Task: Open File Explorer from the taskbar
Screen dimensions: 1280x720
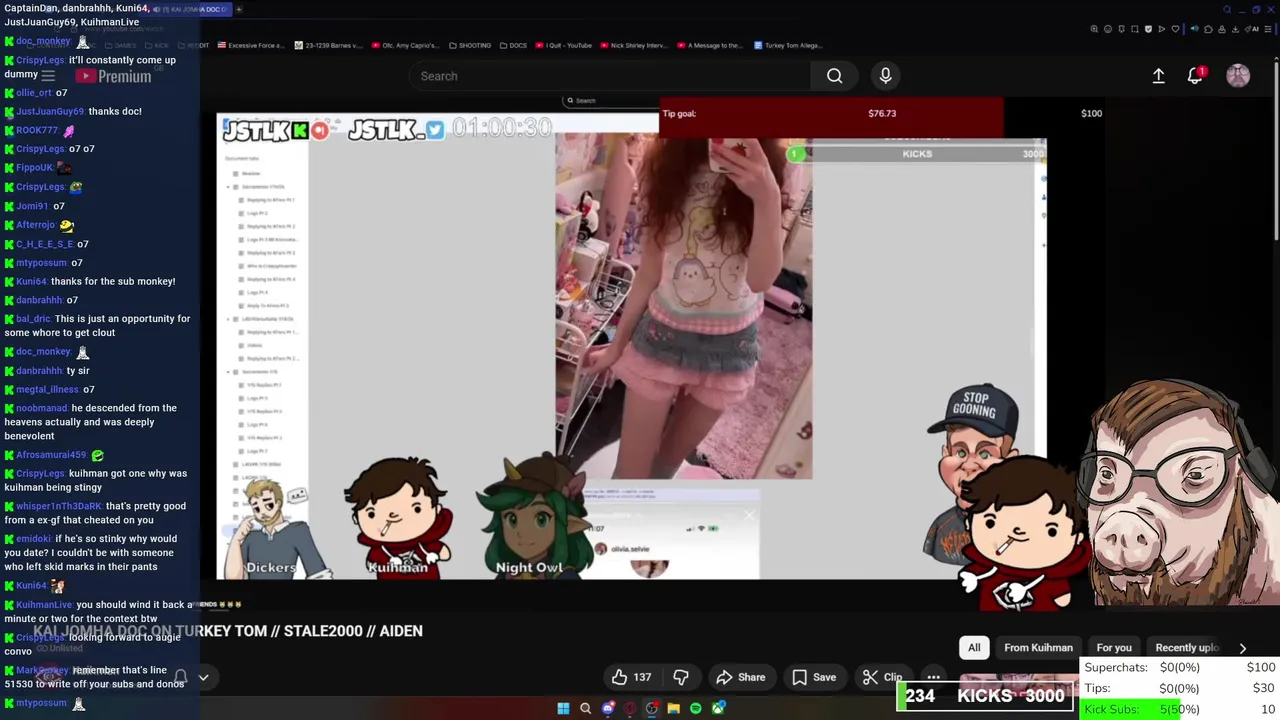Action: (x=673, y=709)
